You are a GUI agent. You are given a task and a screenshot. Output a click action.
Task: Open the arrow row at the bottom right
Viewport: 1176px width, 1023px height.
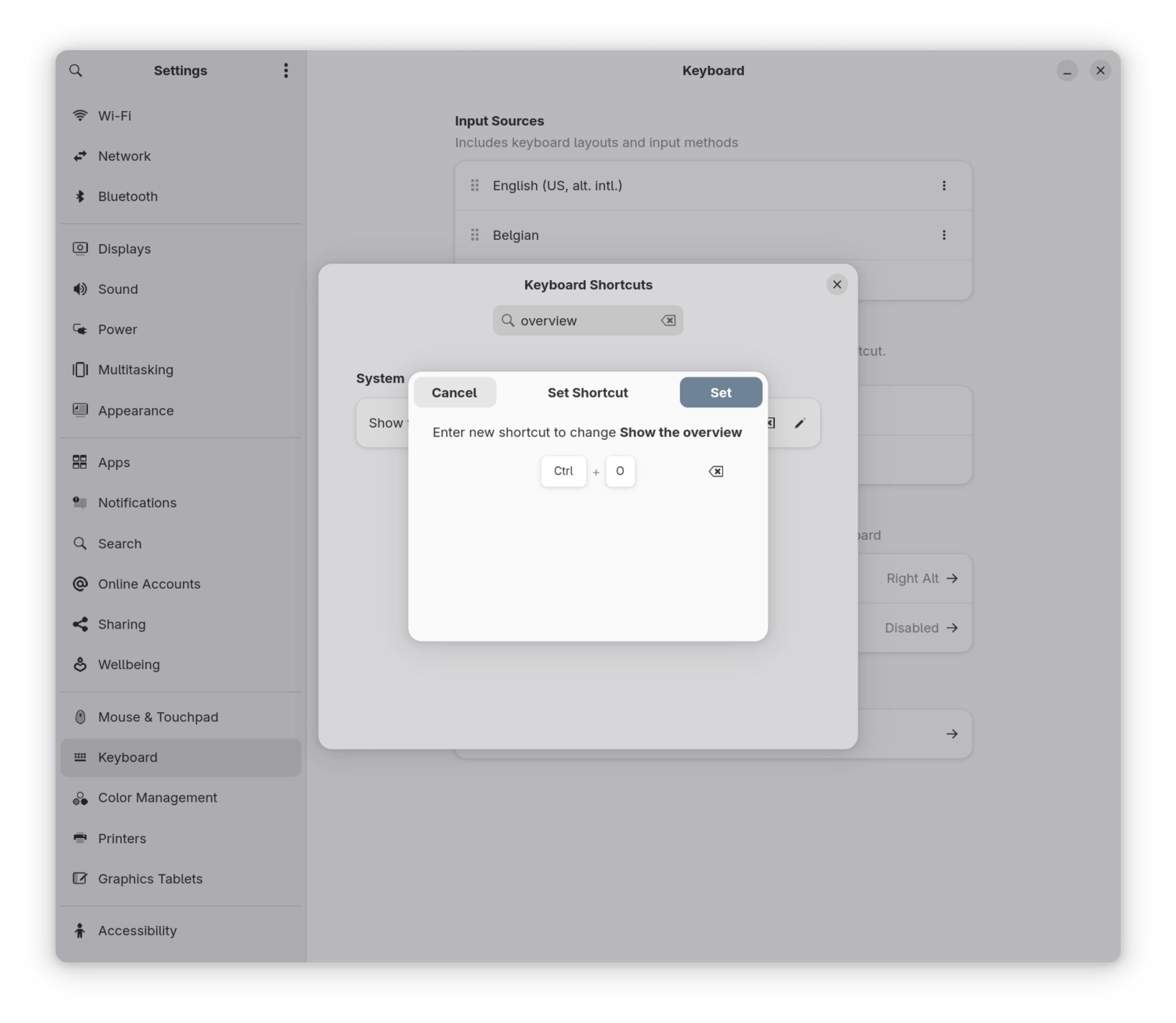click(952, 734)
